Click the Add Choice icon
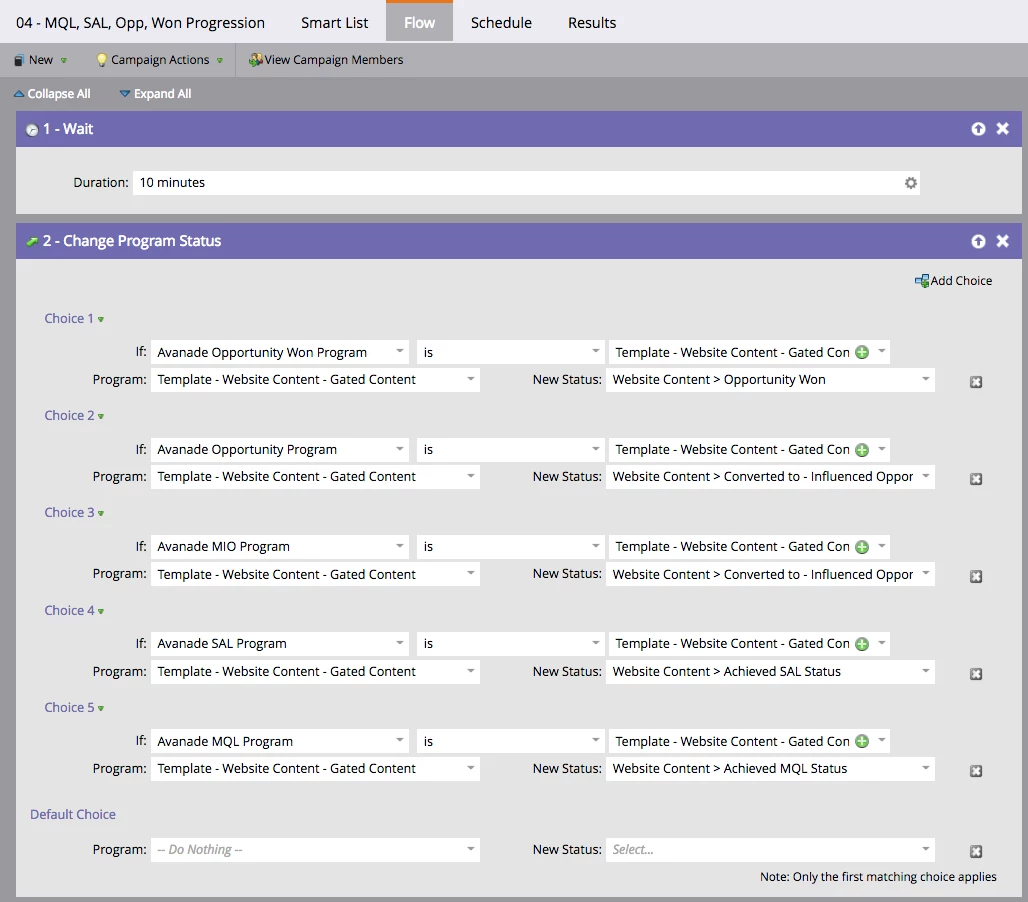1028x902 pixels. pyautogui.click(x=922, y=281)
